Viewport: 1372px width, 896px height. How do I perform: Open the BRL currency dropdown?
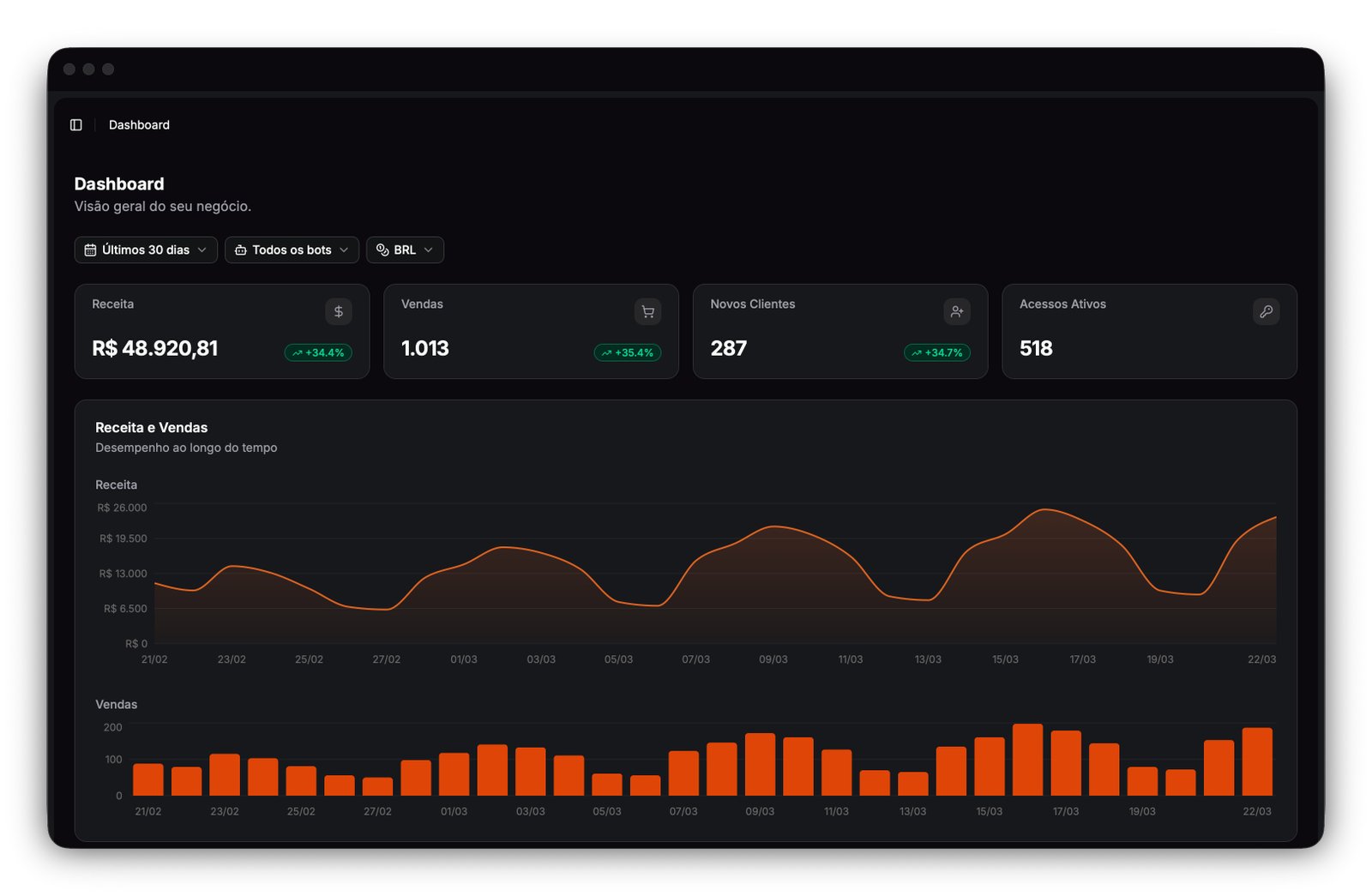[x=405, y=250]
